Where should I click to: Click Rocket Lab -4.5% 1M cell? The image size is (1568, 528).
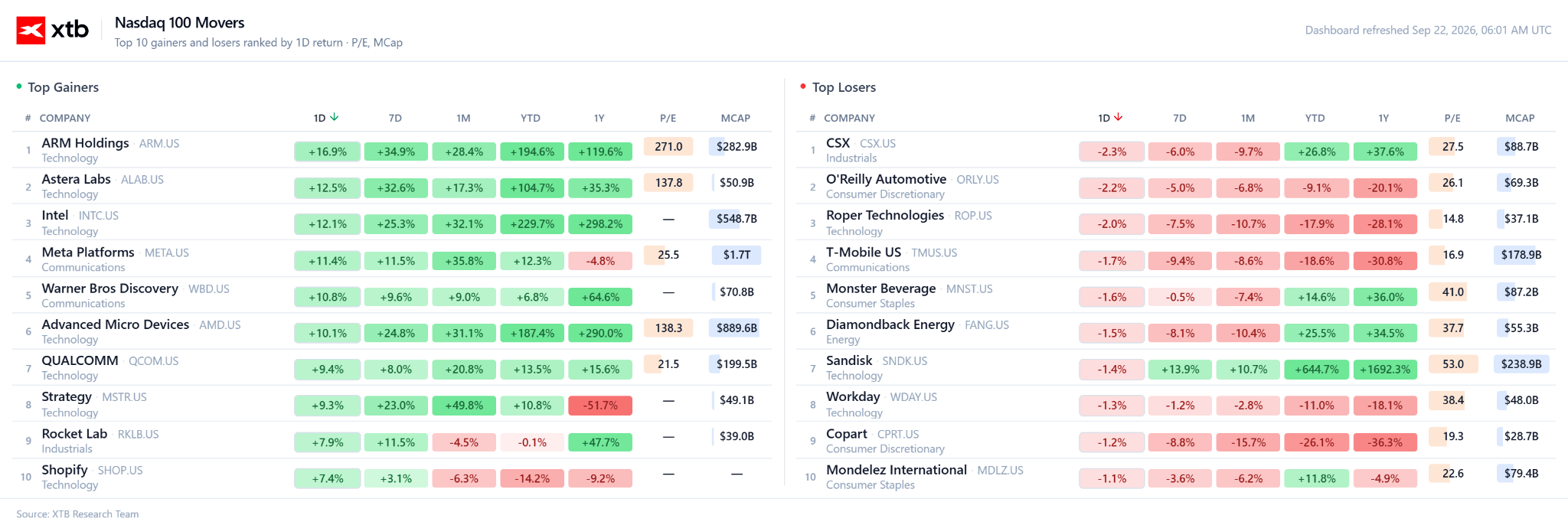click(x=464, y=442)
